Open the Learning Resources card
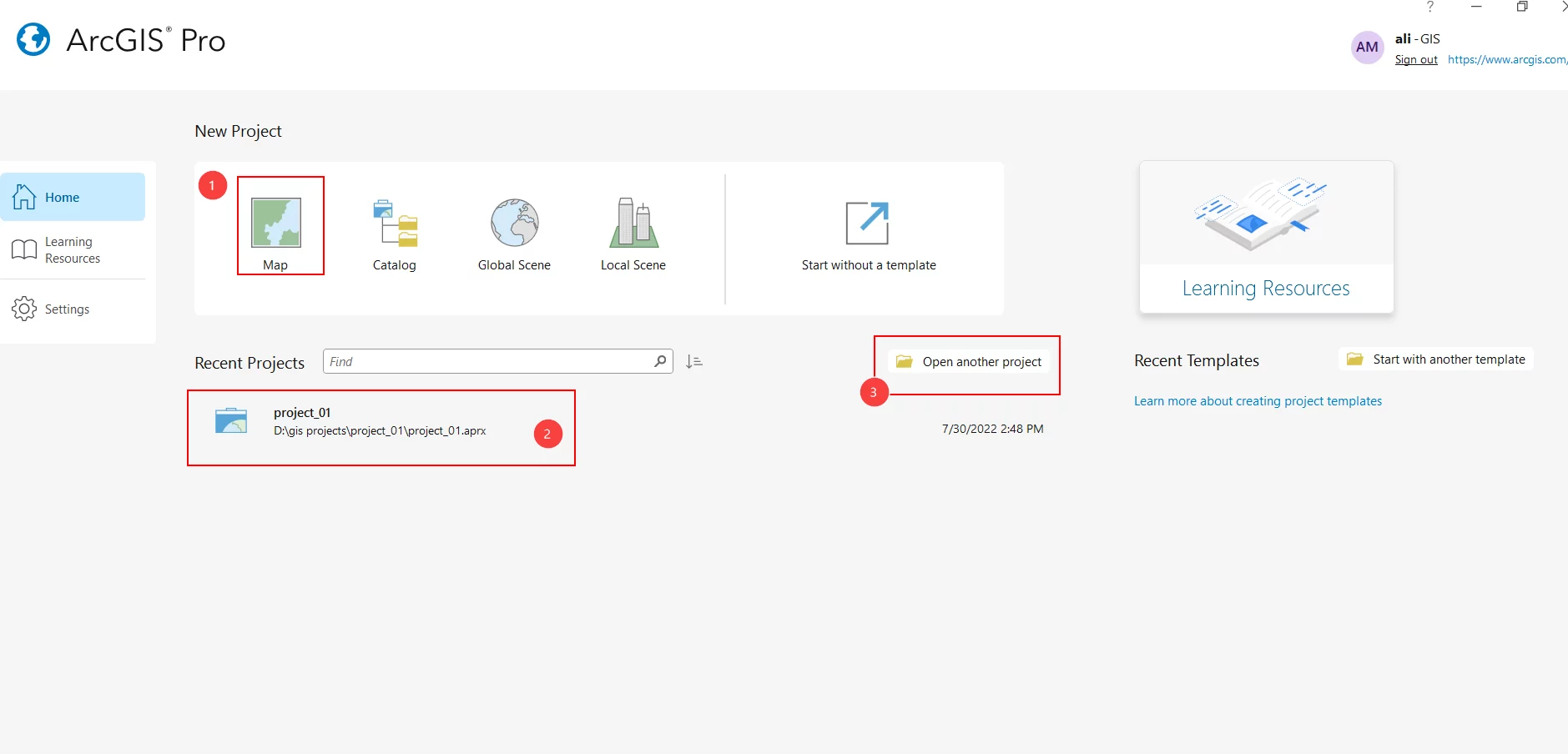This screenshot has width=1568, height=754. pyautogui.click(x=1266, y=237)
